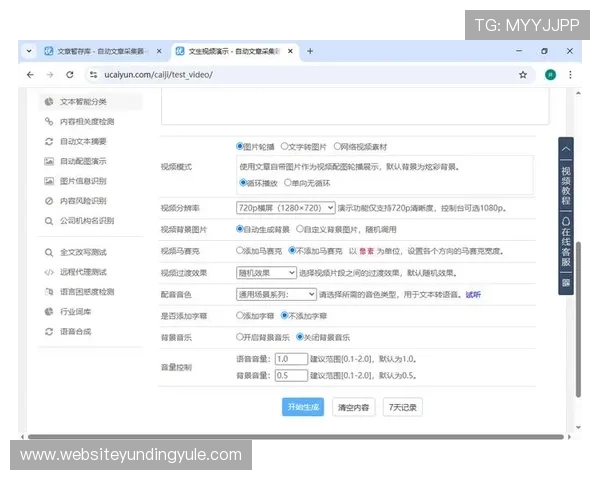Click the browser back arrow
Screen dimensions: 600x480
pos(30,75)
